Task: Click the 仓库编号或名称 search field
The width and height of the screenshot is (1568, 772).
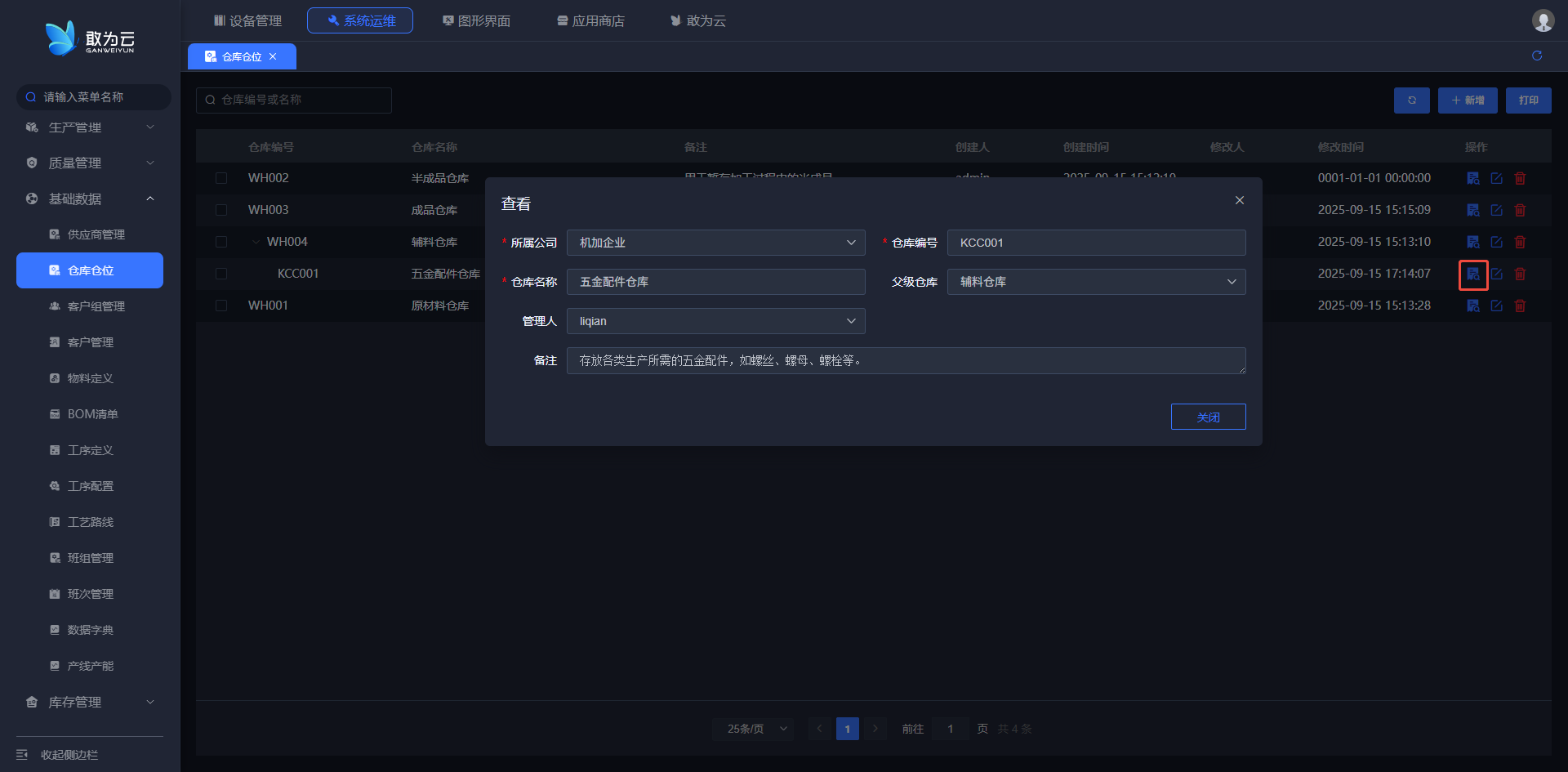Action: click(294, 100)
